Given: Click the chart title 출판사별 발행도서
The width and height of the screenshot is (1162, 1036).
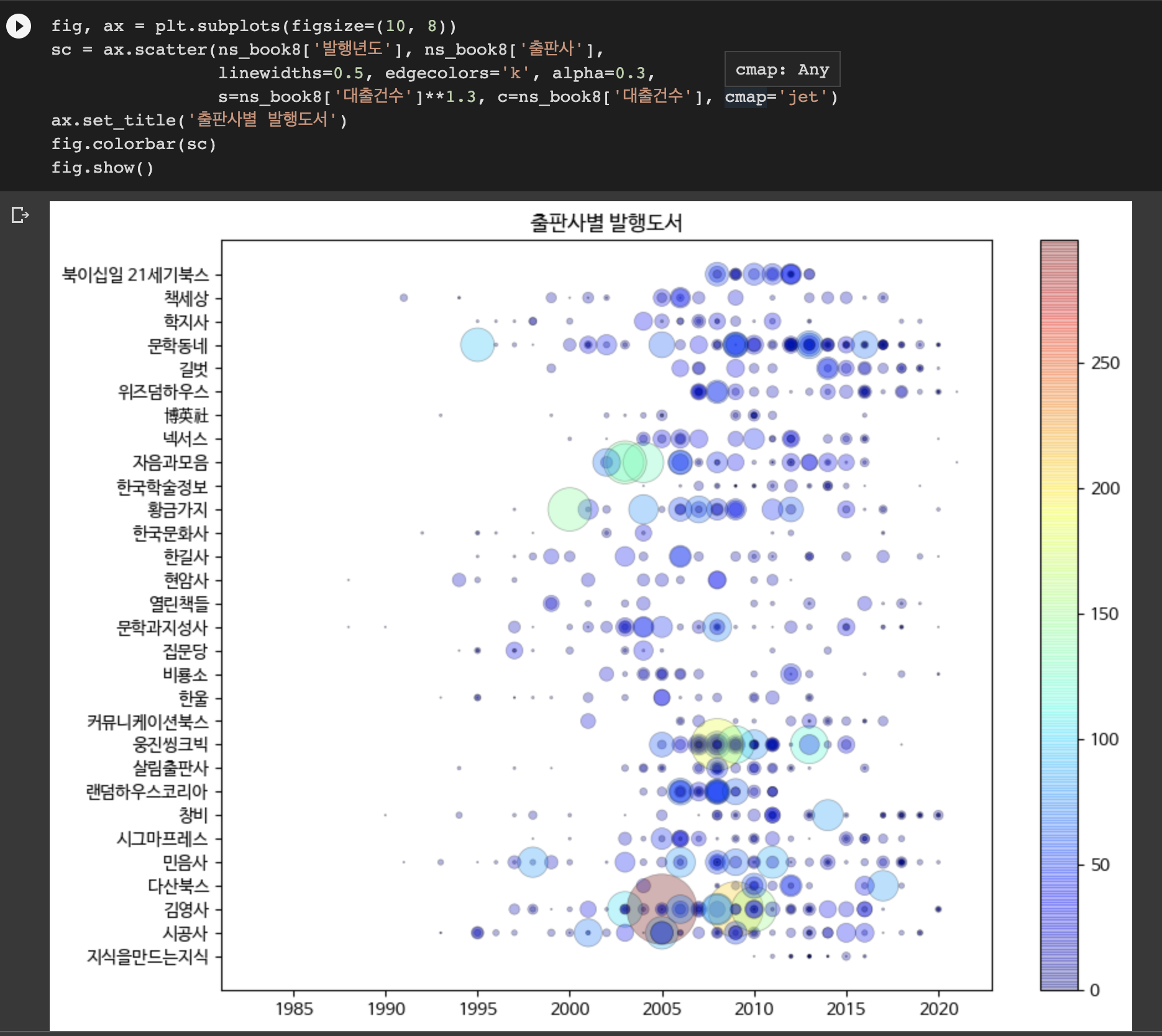Looking at the screenshot, I should pos(606,223).
